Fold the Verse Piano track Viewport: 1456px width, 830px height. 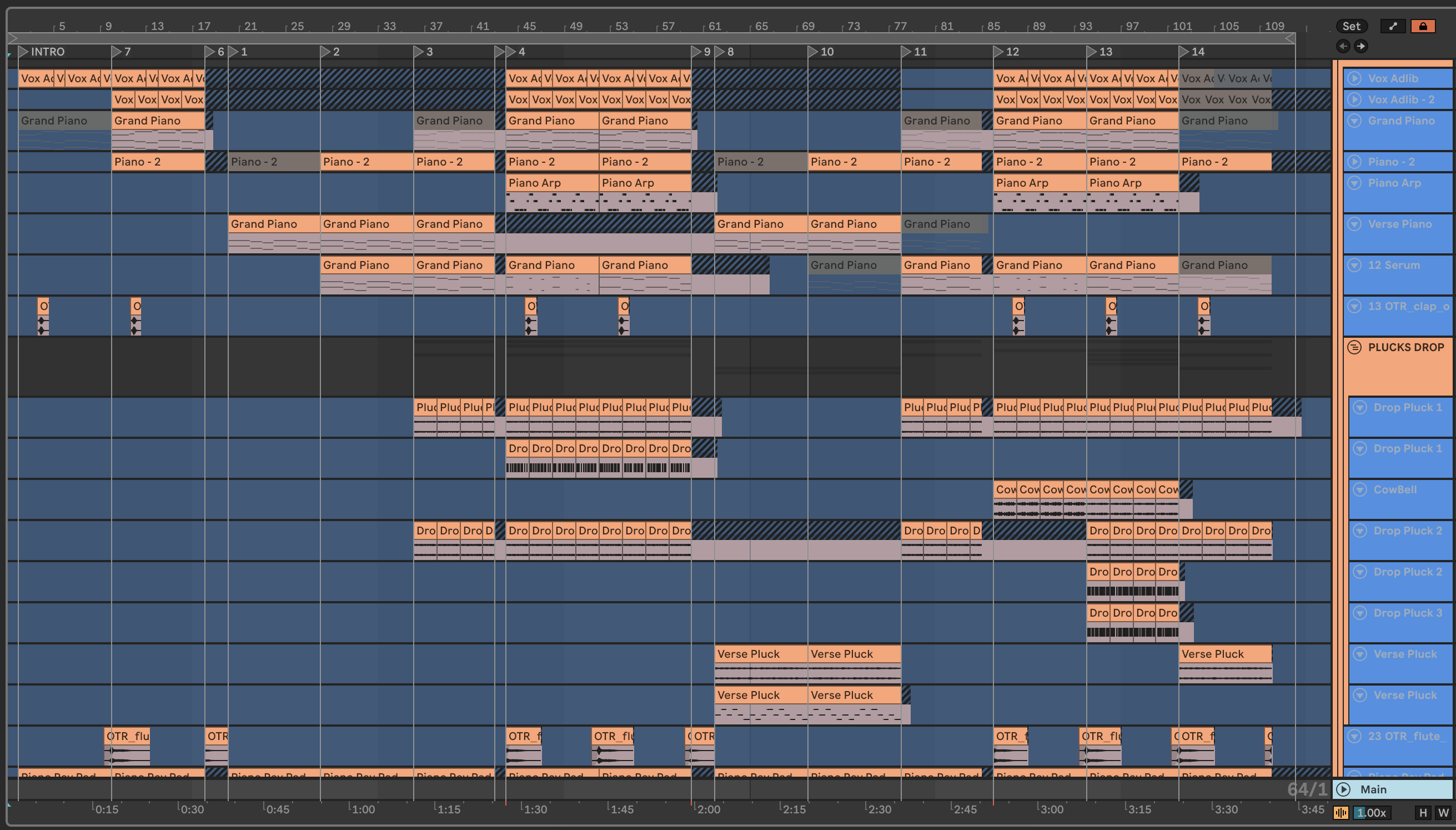pos(1354,223)
